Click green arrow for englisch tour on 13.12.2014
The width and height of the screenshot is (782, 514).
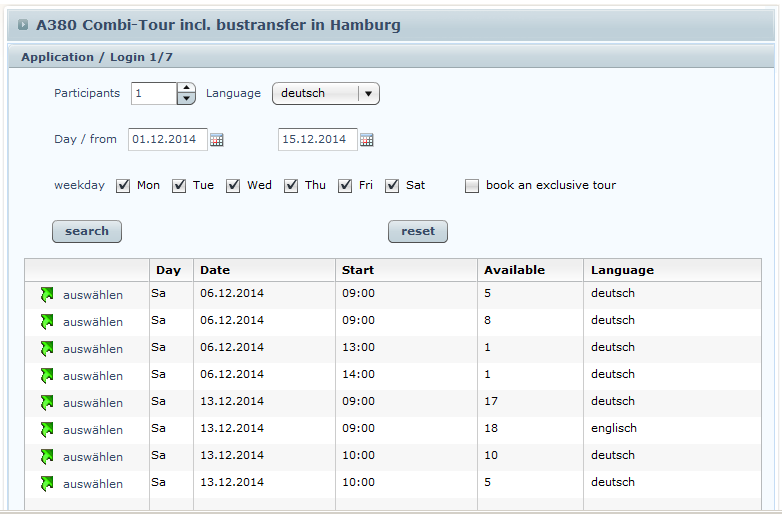pos(47,430)
